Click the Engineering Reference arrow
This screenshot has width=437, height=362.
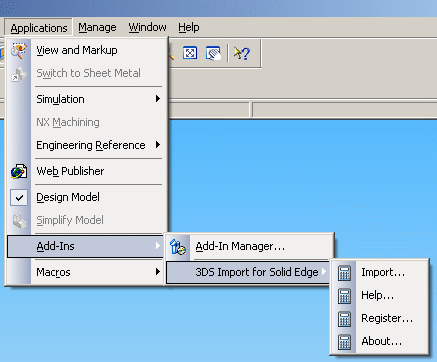tap(158, 145)
